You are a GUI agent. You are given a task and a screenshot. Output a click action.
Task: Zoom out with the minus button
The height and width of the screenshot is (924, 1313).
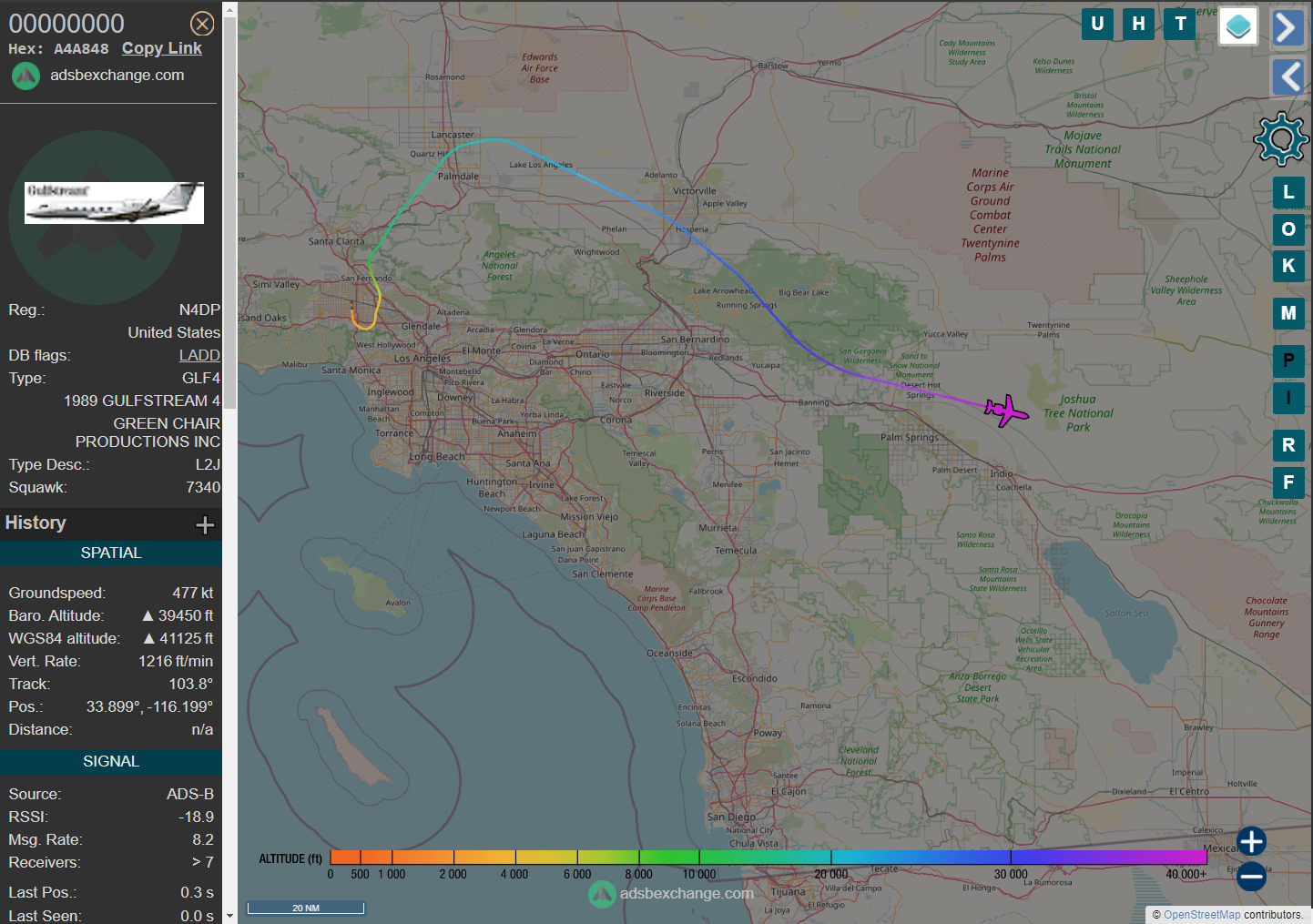(1251, 877)
